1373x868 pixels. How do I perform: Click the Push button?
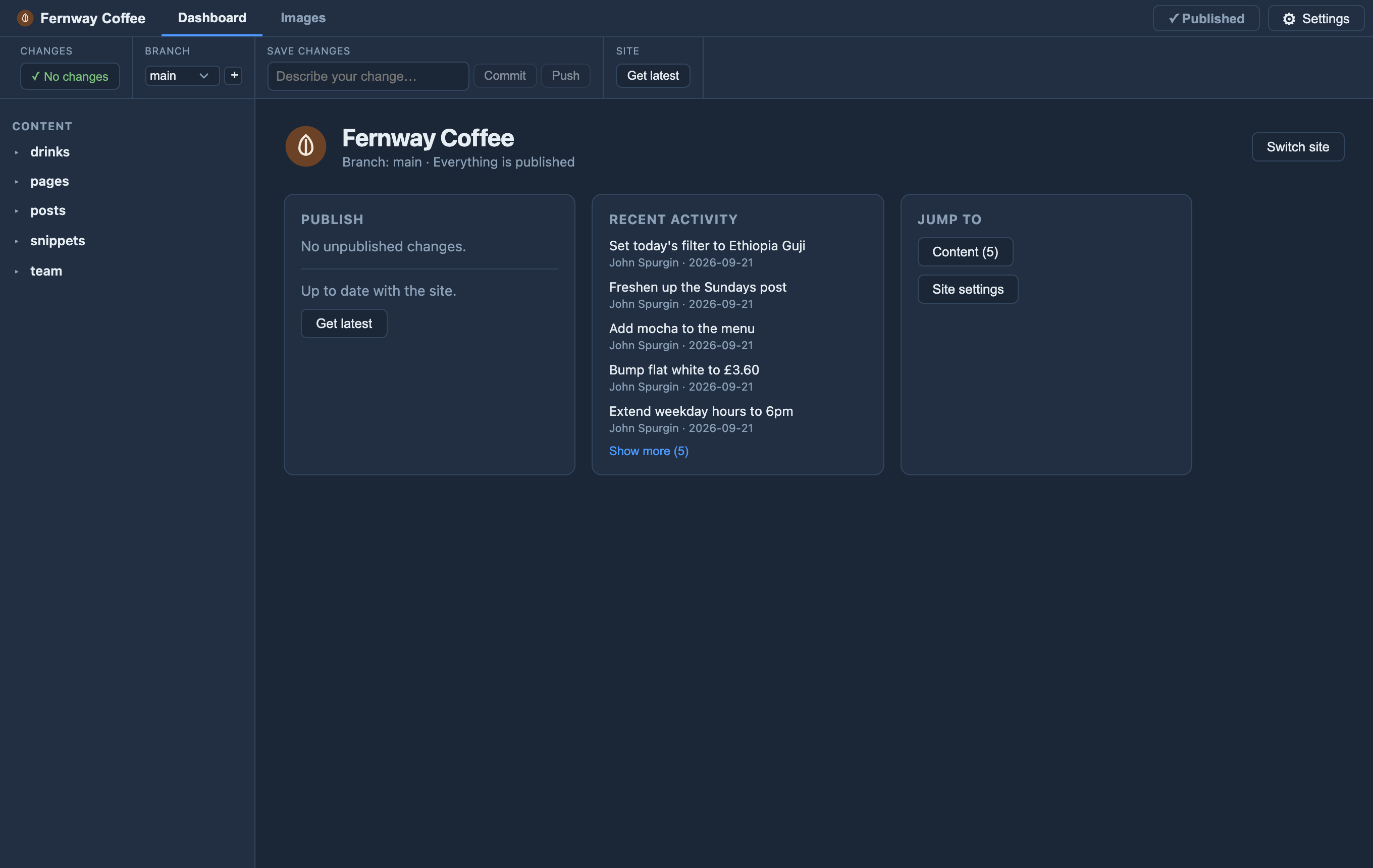pyautogui.click(x=565, y=75)
